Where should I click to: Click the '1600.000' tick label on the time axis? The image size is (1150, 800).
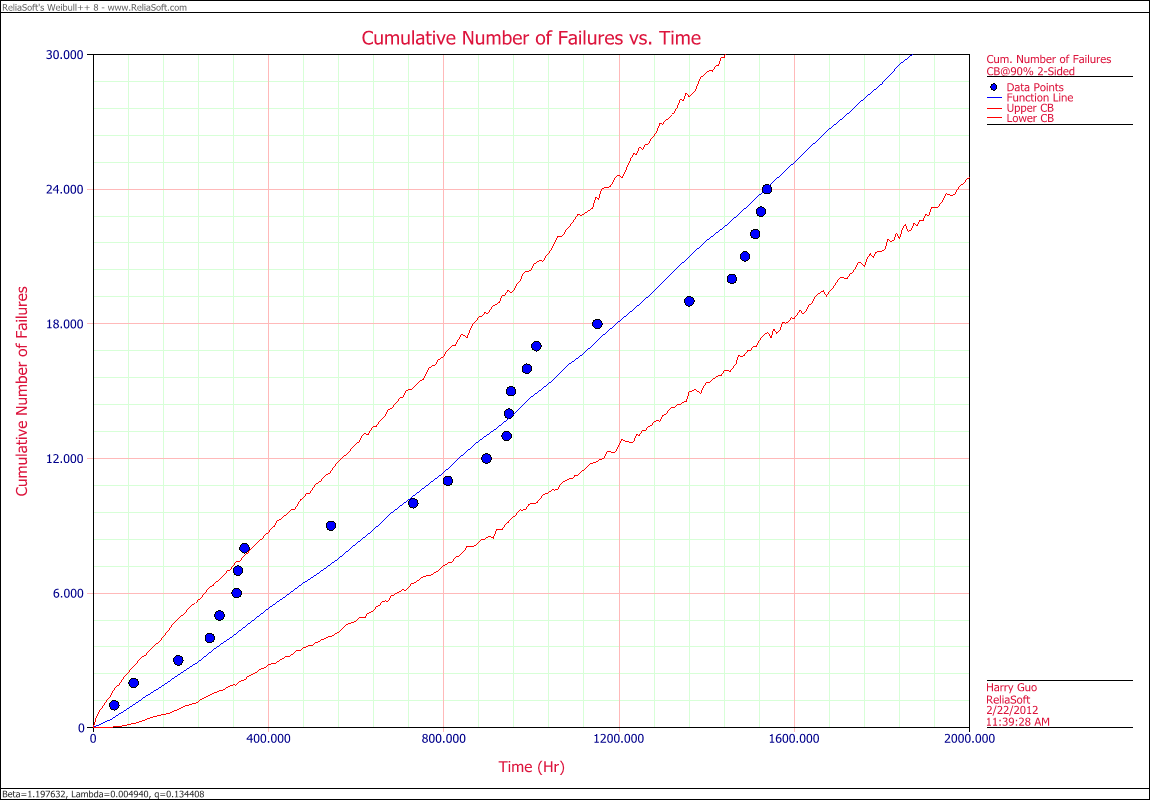pyautogui.click(x=794, y=740)
